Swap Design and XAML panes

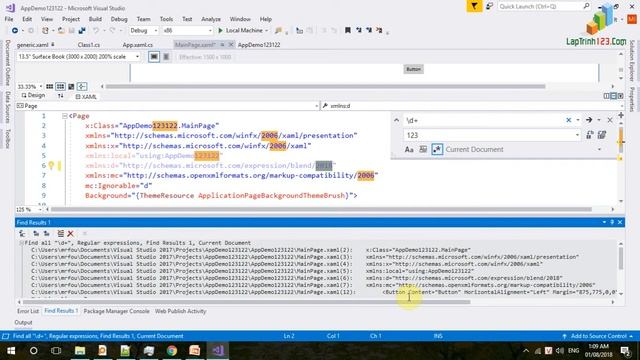(61, 96)
